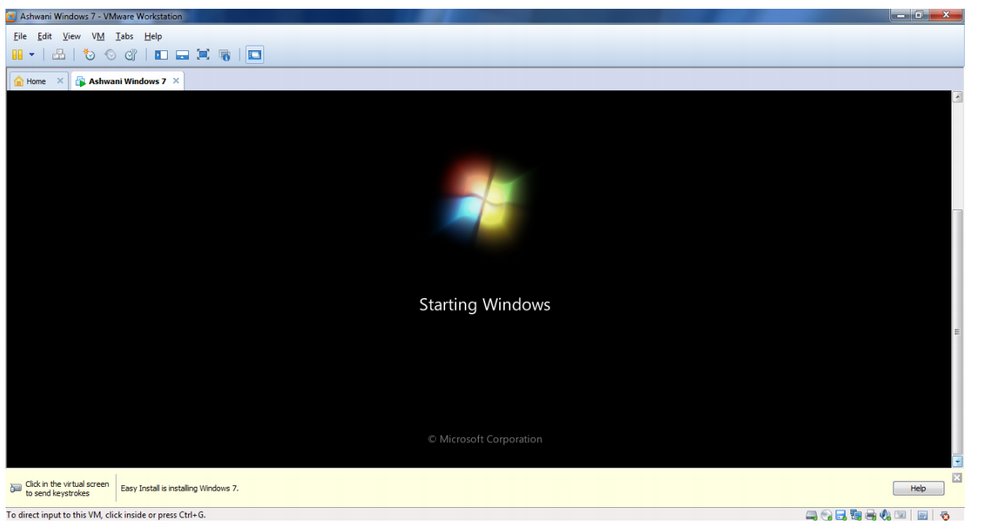The height and width of the screenshot is (526, 988).
Task: Click the Pause VM button in toolbar
Action: (17, 55)
